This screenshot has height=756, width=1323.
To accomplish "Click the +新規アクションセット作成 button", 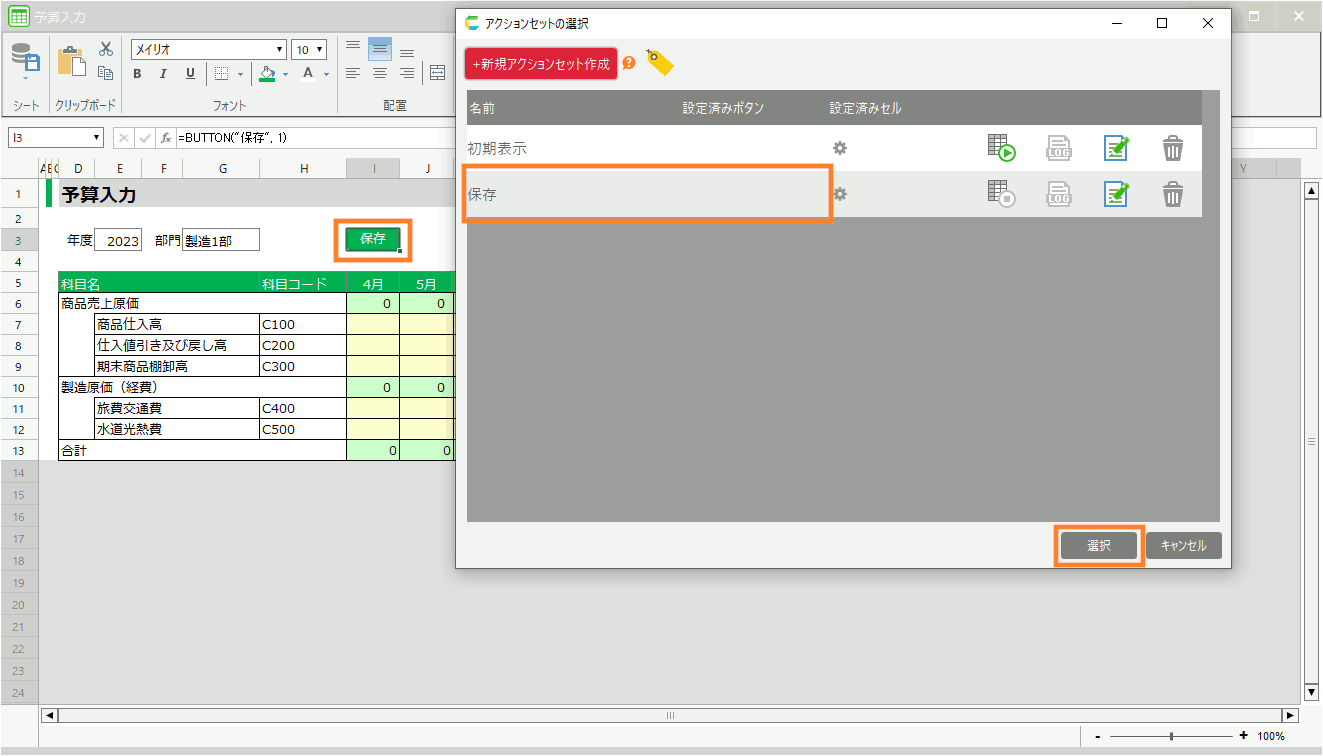I will coord(541,63).
